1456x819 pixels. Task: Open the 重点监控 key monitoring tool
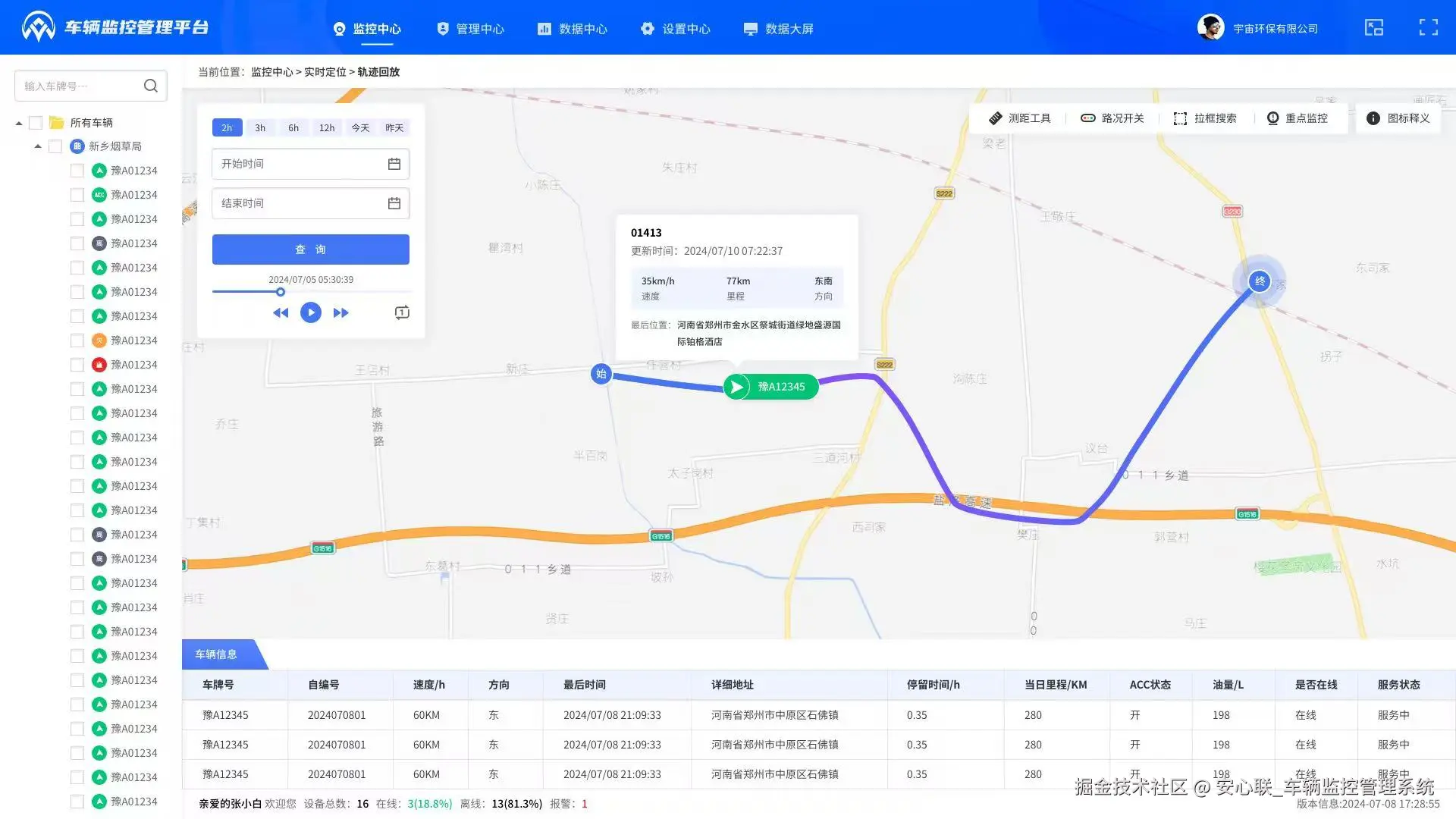pos(1298,118)
